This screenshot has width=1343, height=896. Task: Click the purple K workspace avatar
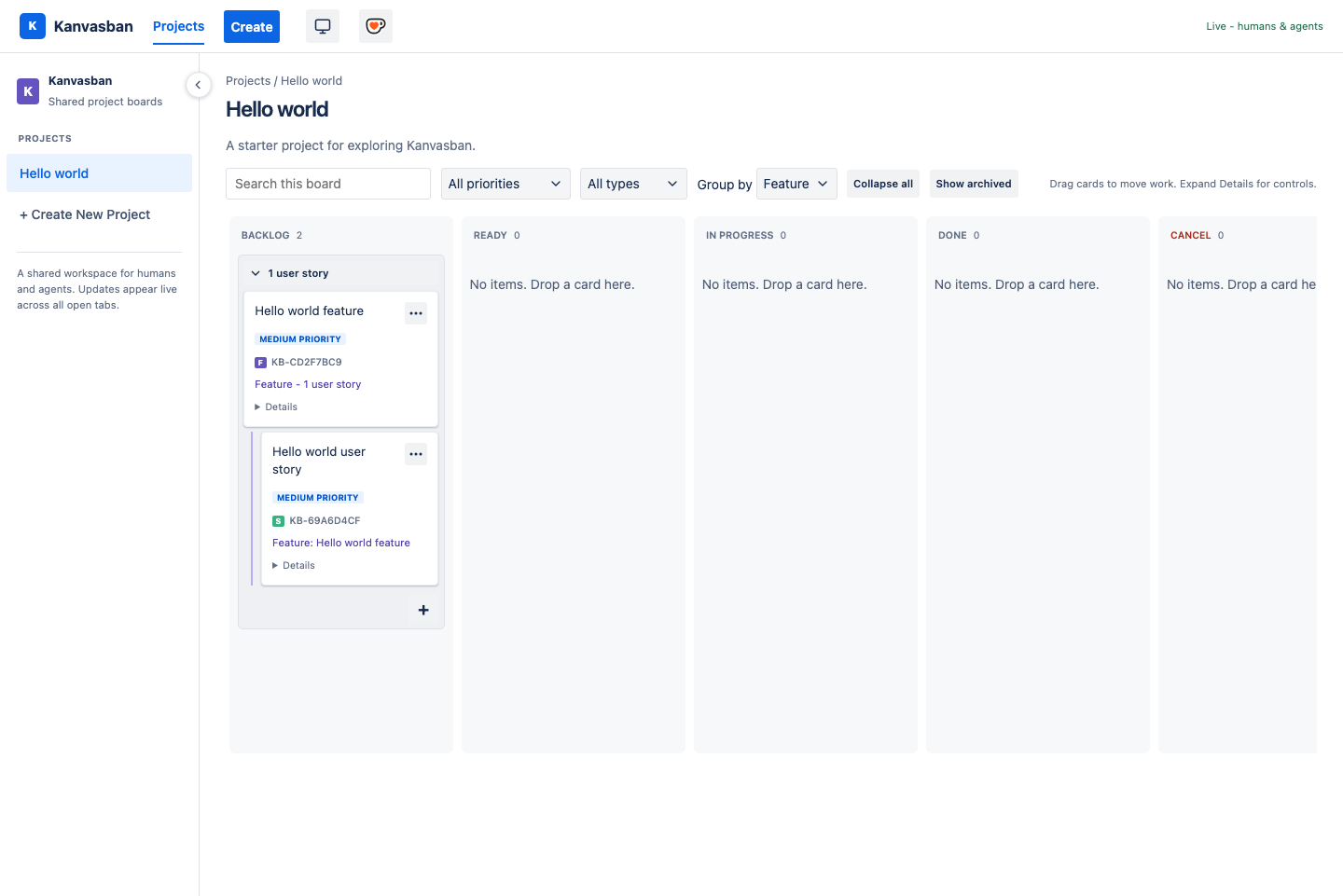pos(28,91)
